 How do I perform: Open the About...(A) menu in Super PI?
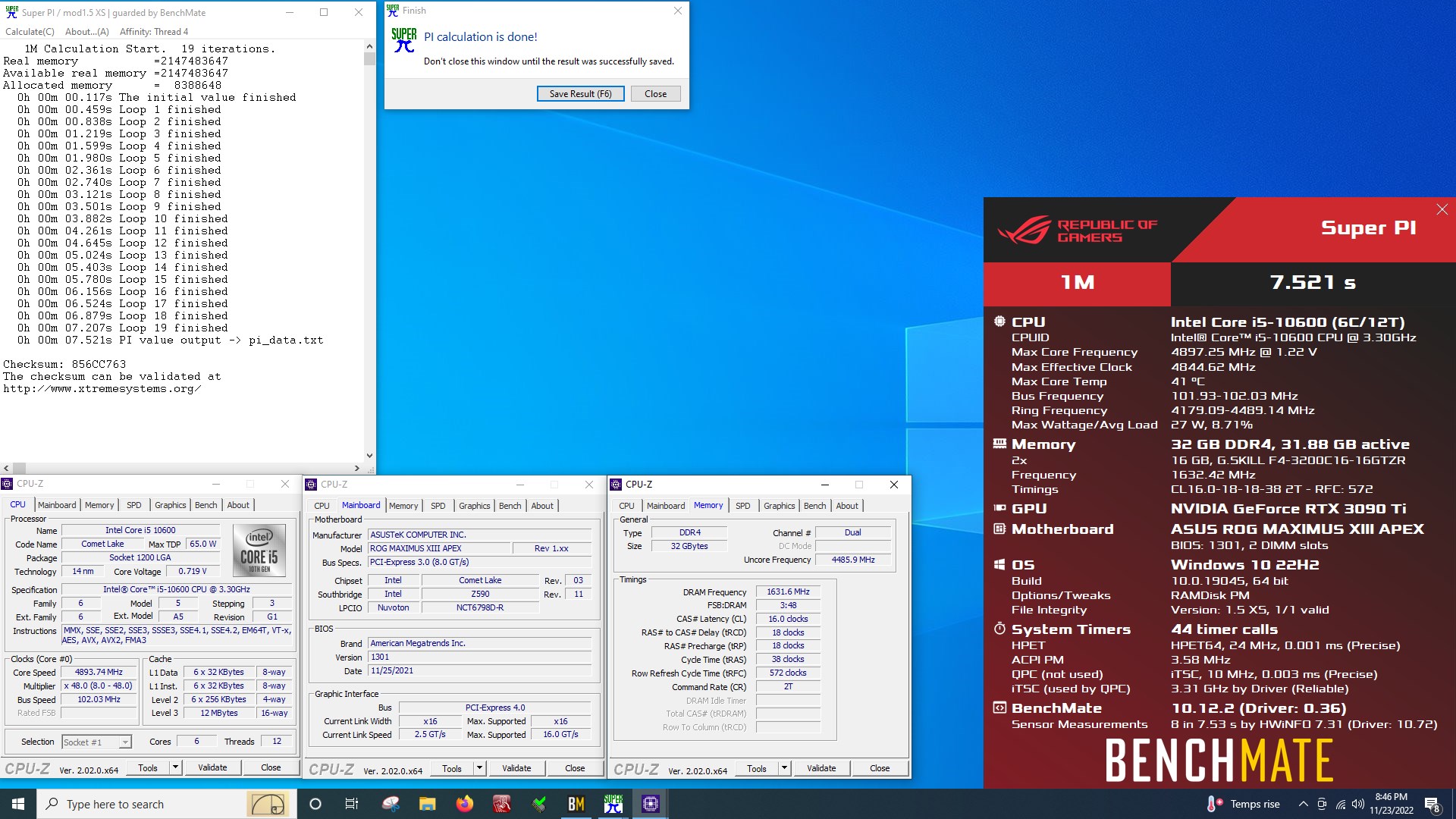(x=87, y=32)
